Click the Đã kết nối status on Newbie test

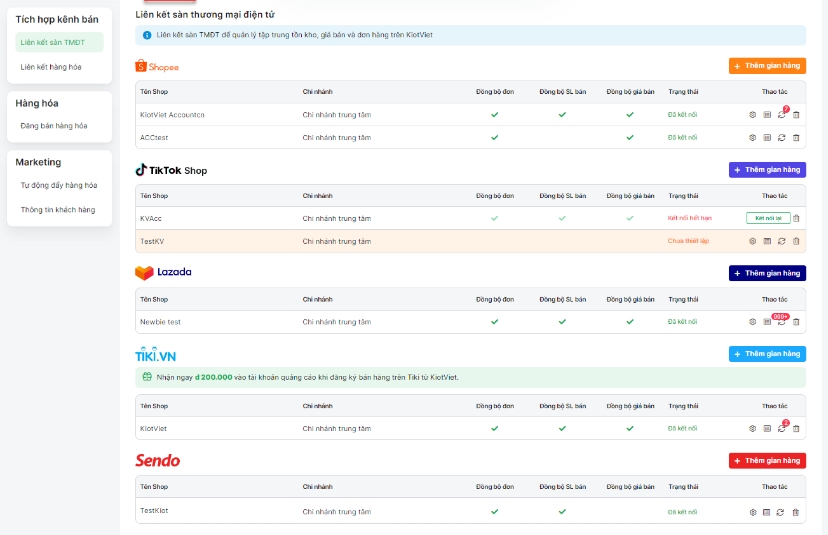(682, 322)
